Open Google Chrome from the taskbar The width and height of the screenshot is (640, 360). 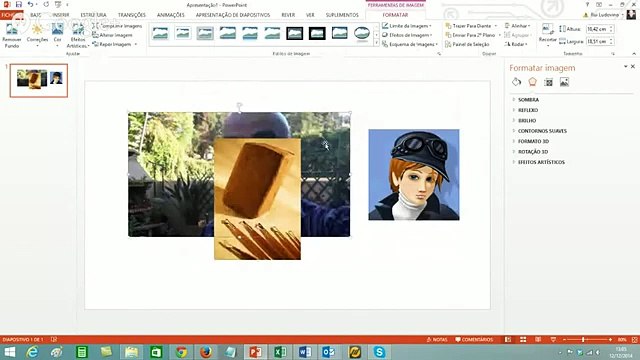pyautogui.click(x=181, y=352)
